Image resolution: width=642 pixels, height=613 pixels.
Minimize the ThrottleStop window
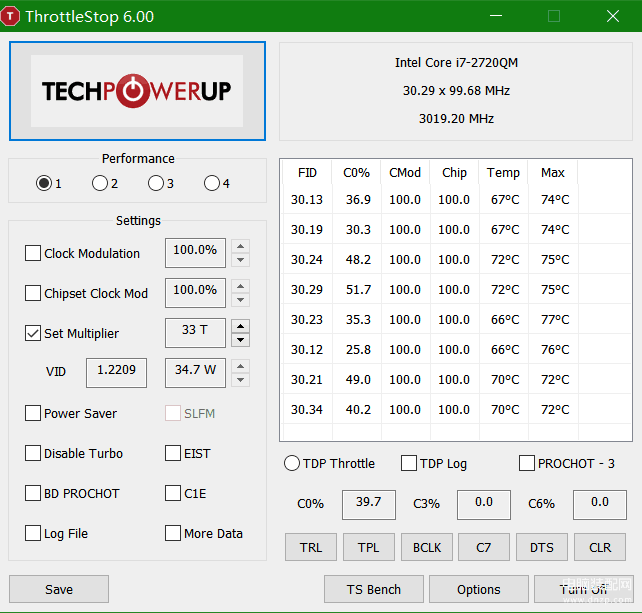point(496,16)
